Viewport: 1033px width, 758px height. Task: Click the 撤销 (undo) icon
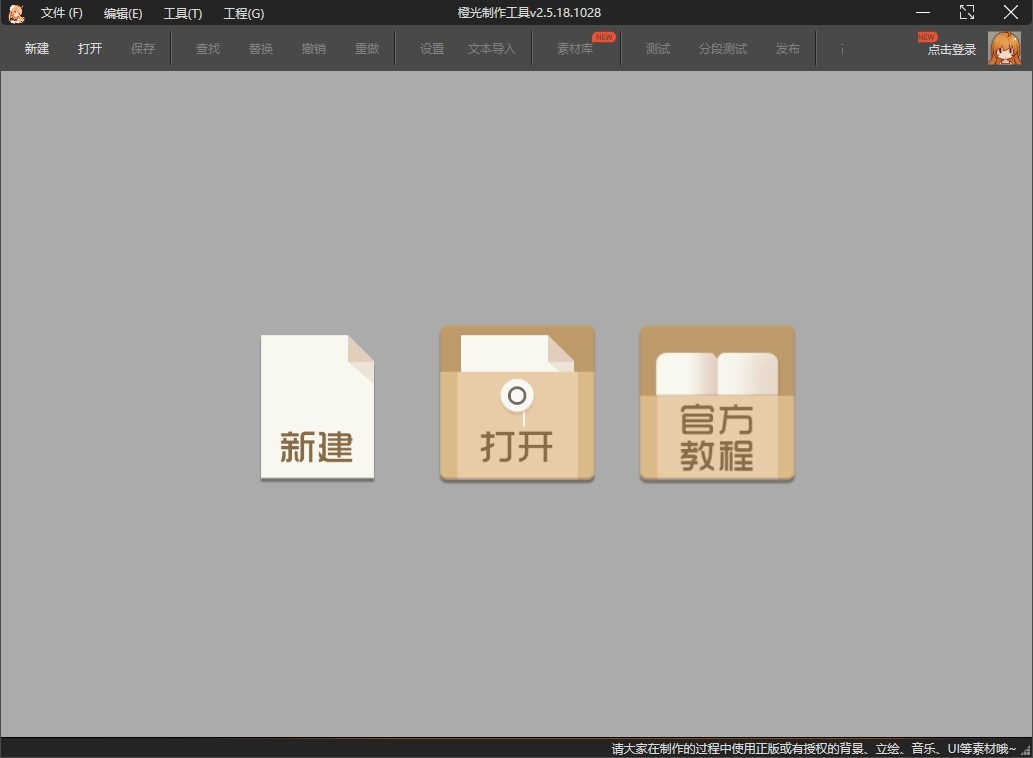(314, 48)
